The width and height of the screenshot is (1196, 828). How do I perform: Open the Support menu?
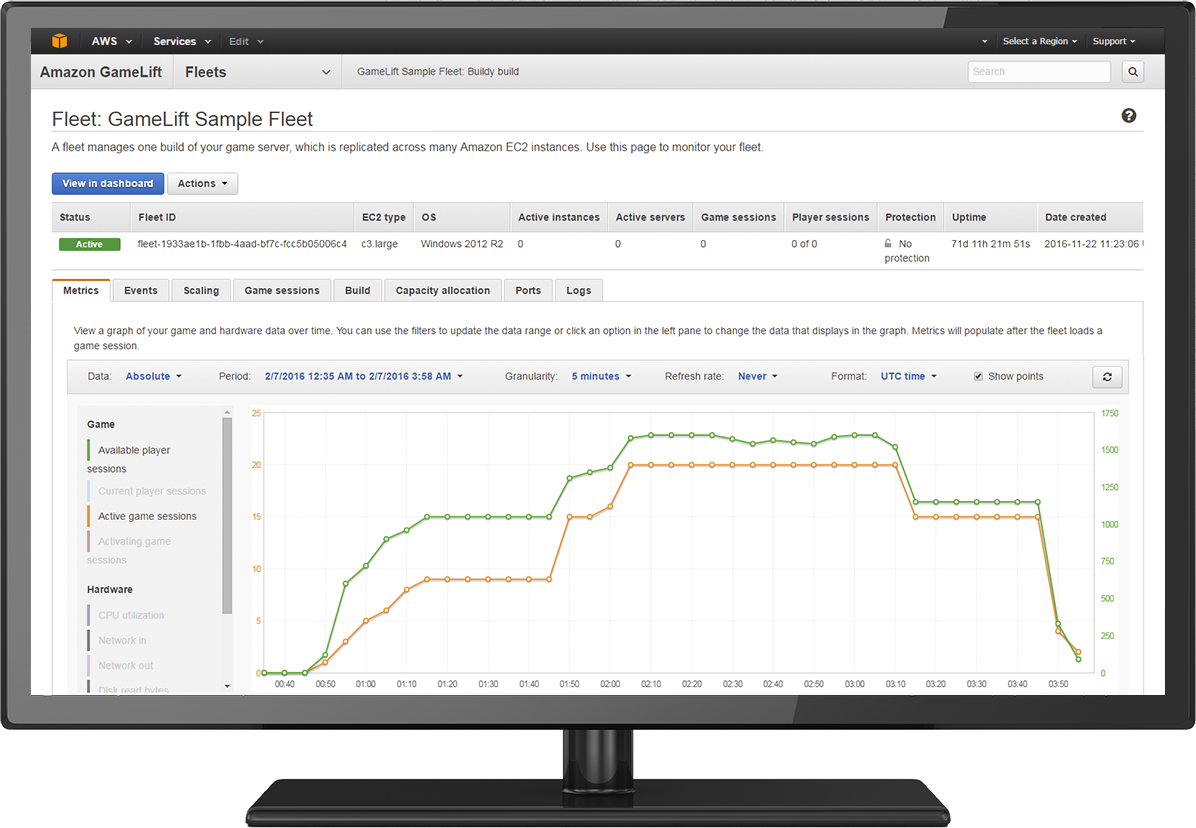[x=1114, y=41]
